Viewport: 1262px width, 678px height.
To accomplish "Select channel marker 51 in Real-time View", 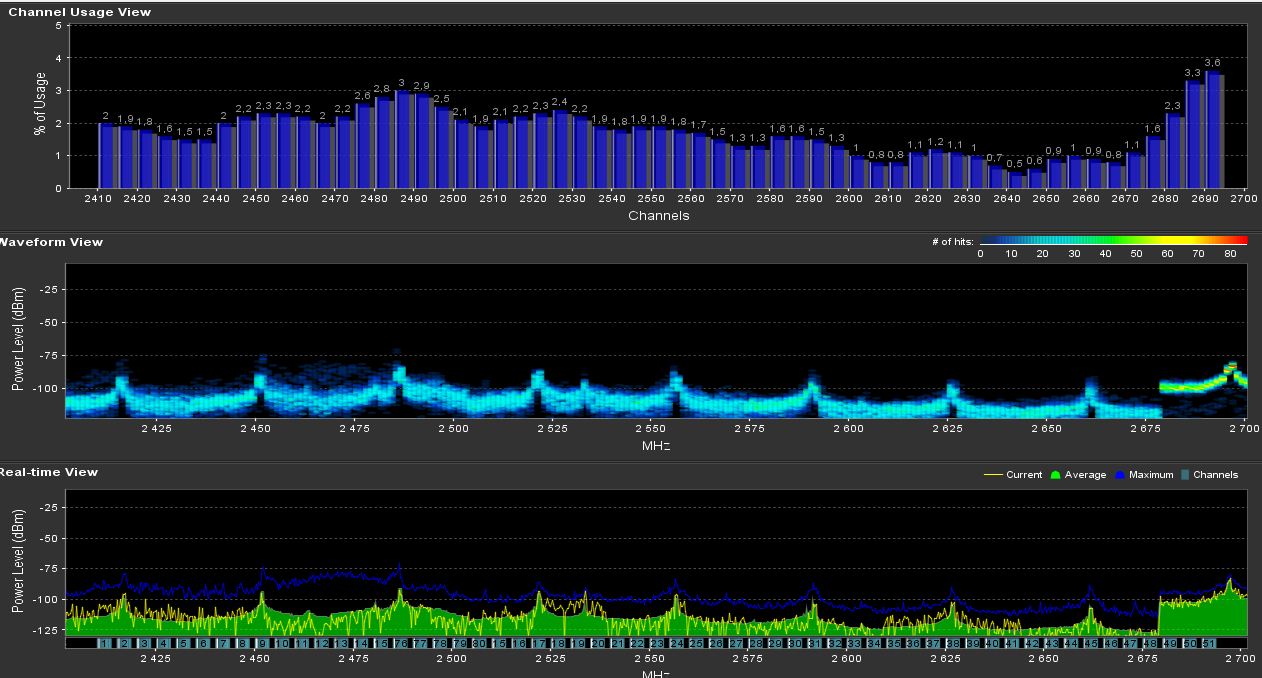I will pos(1210,643).
